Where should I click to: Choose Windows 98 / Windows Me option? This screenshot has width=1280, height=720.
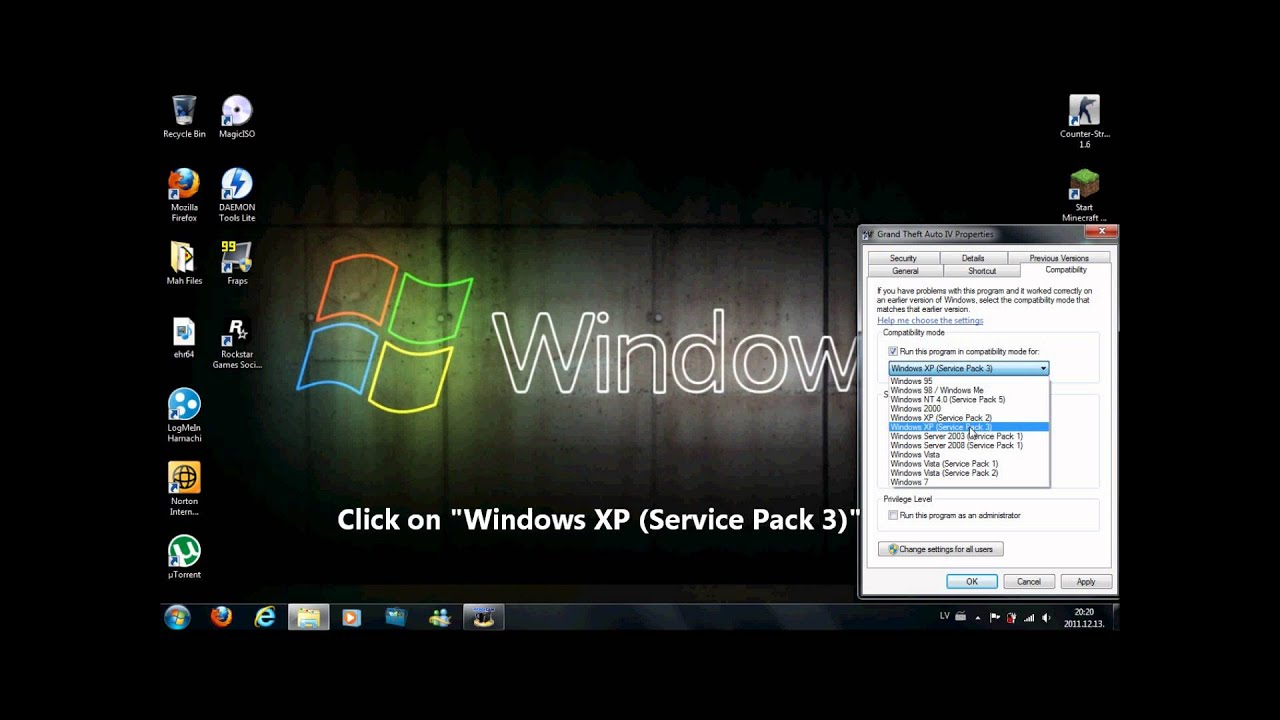pos(968,390)
